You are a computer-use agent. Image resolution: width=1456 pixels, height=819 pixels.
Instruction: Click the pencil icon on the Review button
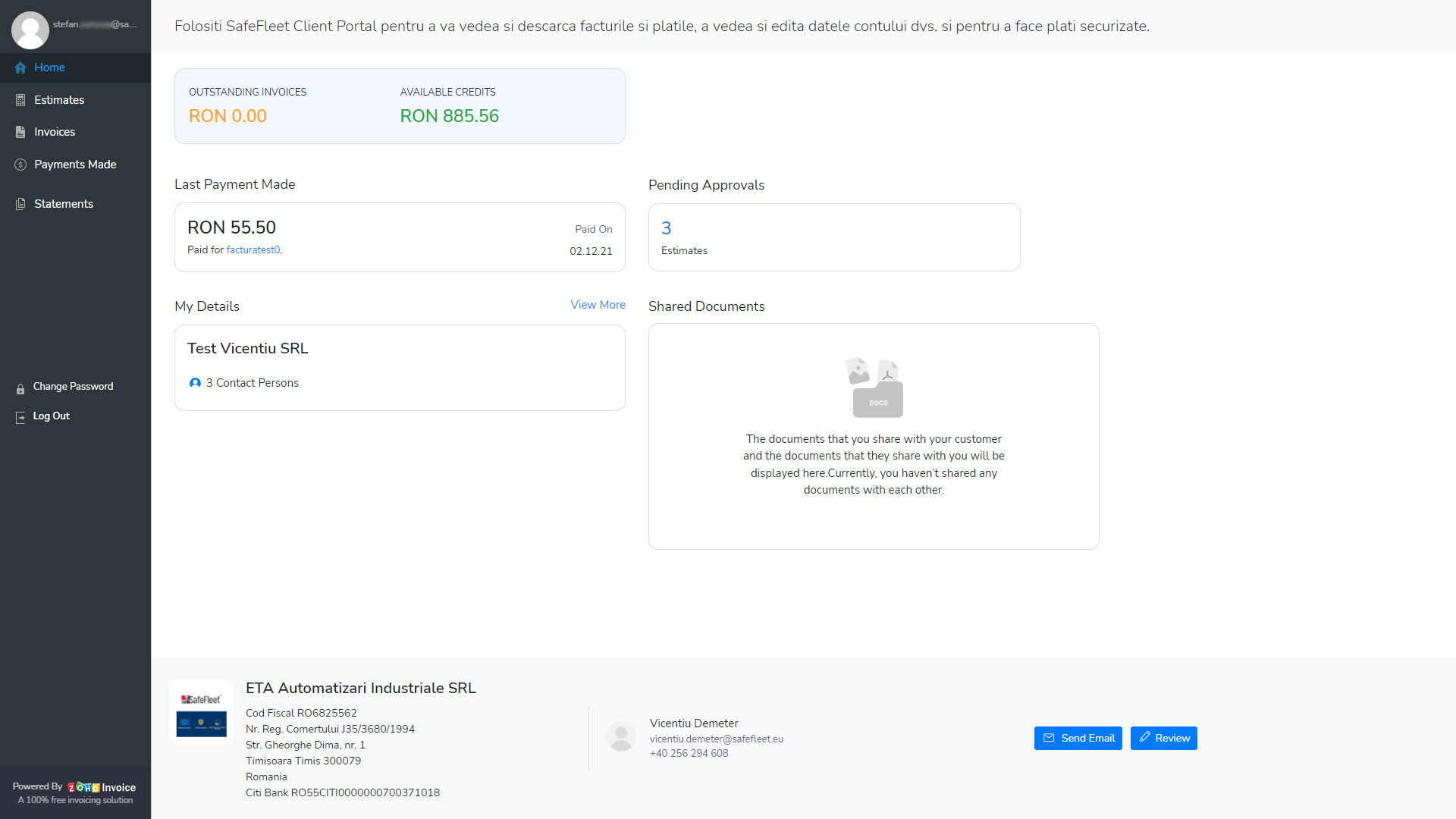click(x=1145, y=737)
